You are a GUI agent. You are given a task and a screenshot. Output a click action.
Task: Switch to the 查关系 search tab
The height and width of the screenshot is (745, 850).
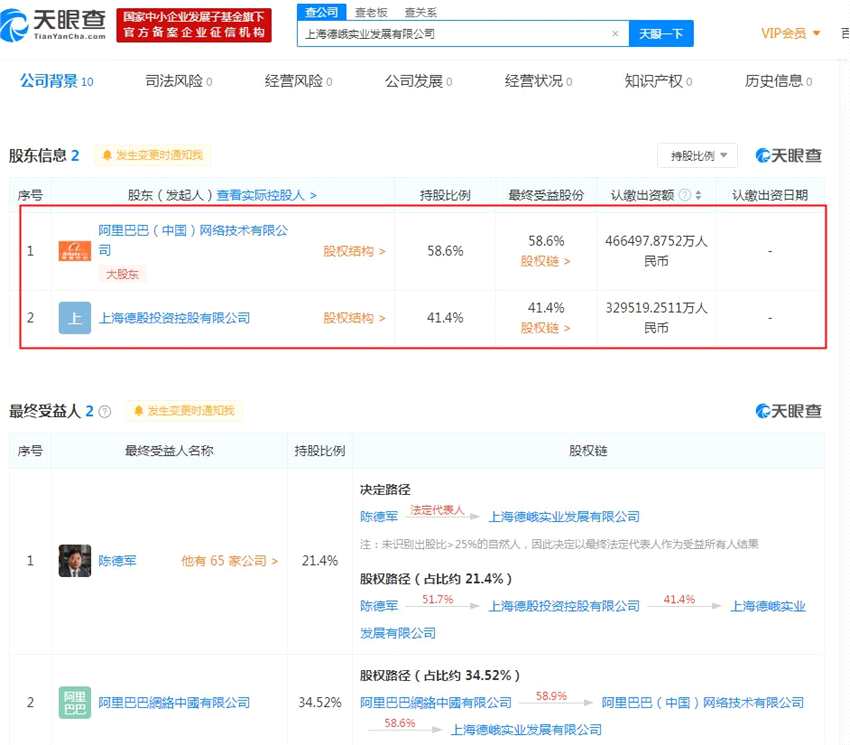421,12
